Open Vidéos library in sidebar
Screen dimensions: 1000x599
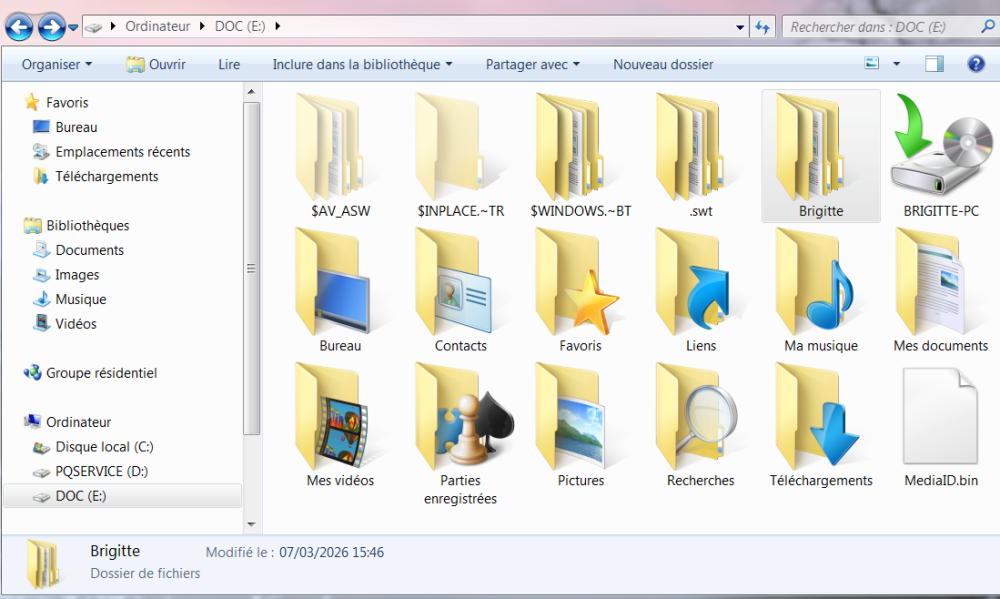(75, 323)
